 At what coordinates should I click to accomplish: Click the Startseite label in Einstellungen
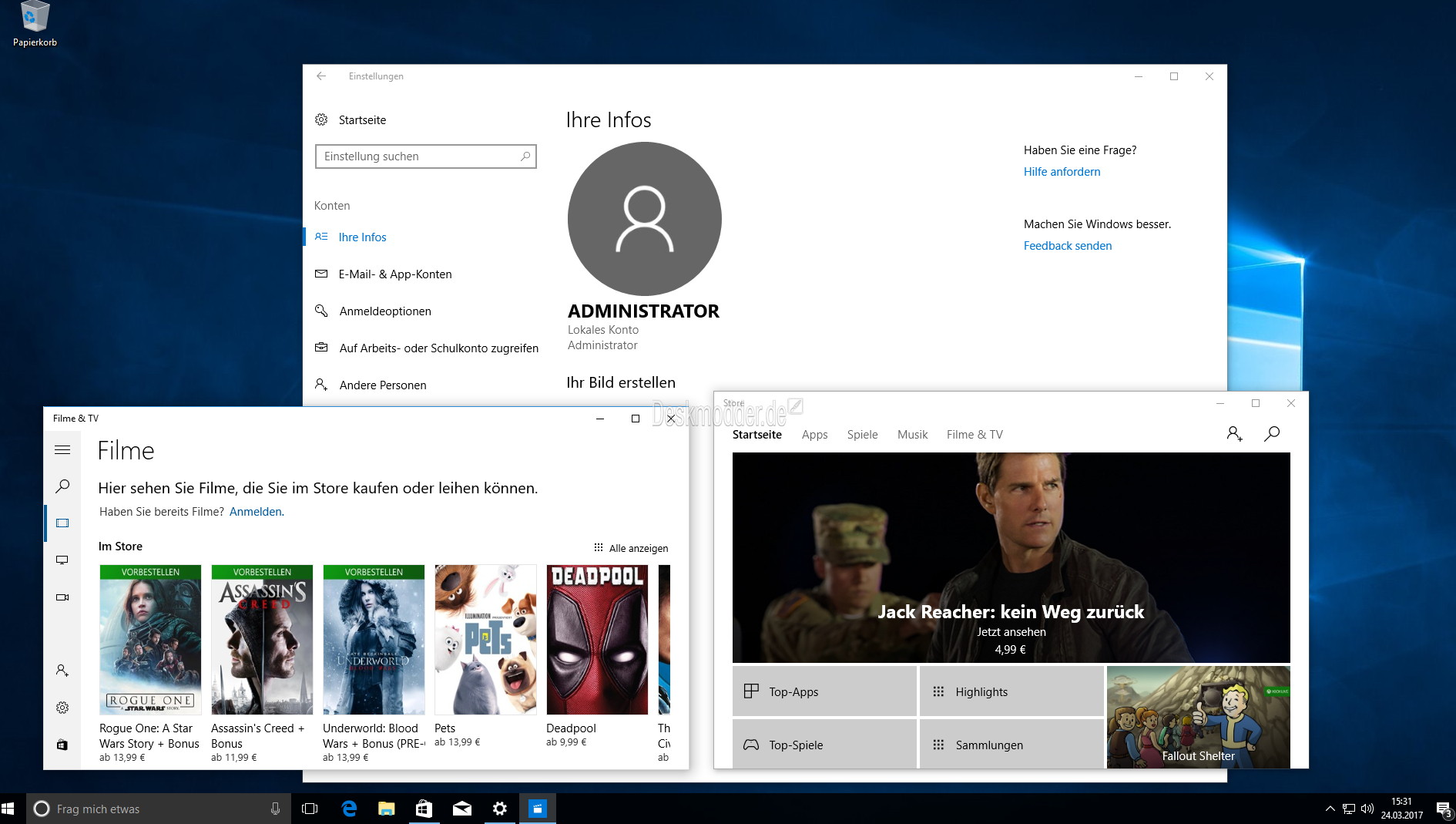[x=362, y=119]
